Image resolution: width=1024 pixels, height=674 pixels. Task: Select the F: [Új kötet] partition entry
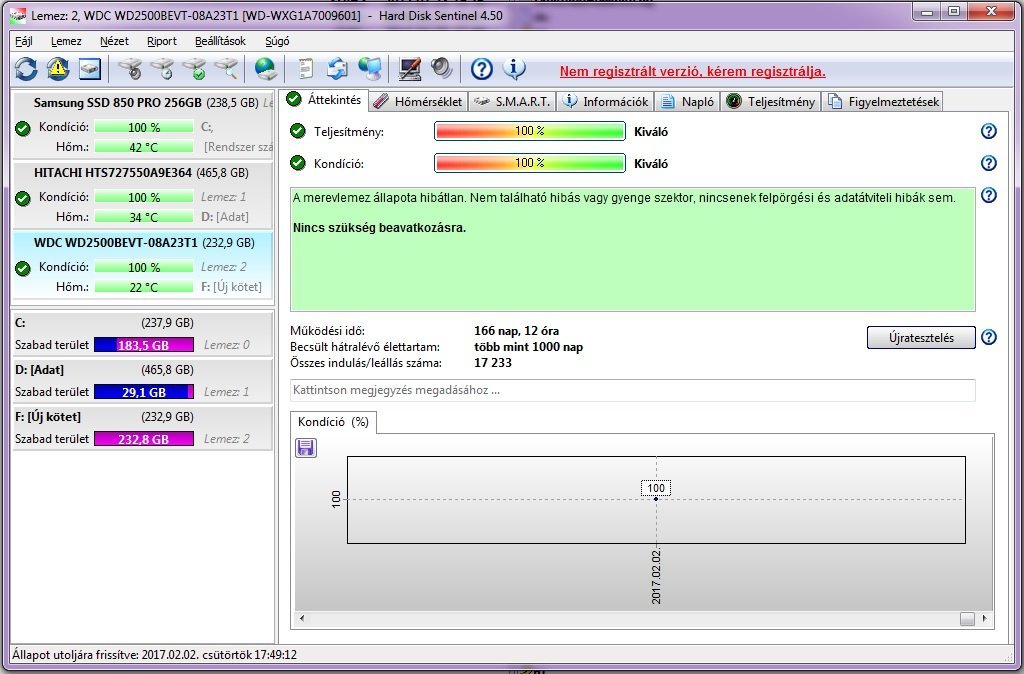(143, 428)
